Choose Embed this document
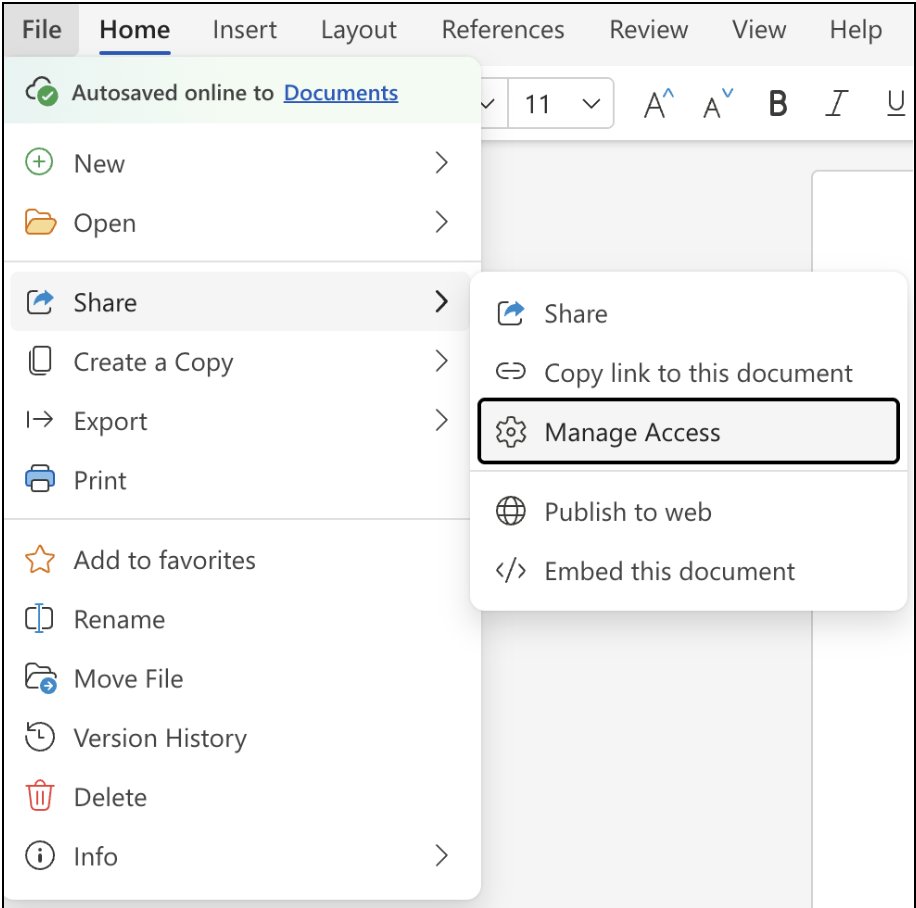Screen dimensions: 916x908 688,571
